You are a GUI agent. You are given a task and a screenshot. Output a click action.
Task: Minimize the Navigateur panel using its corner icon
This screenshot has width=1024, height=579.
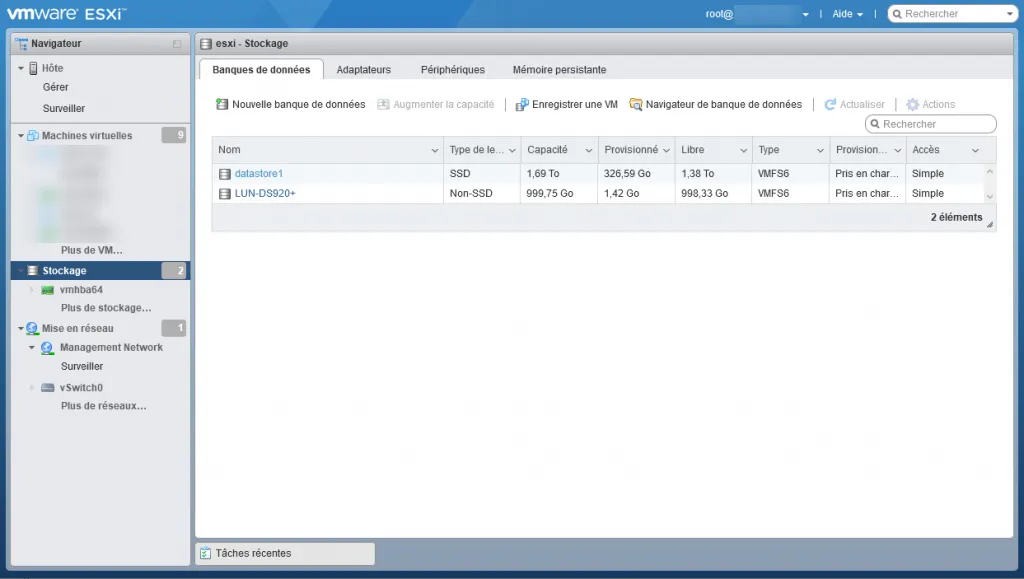coord(177,44)
